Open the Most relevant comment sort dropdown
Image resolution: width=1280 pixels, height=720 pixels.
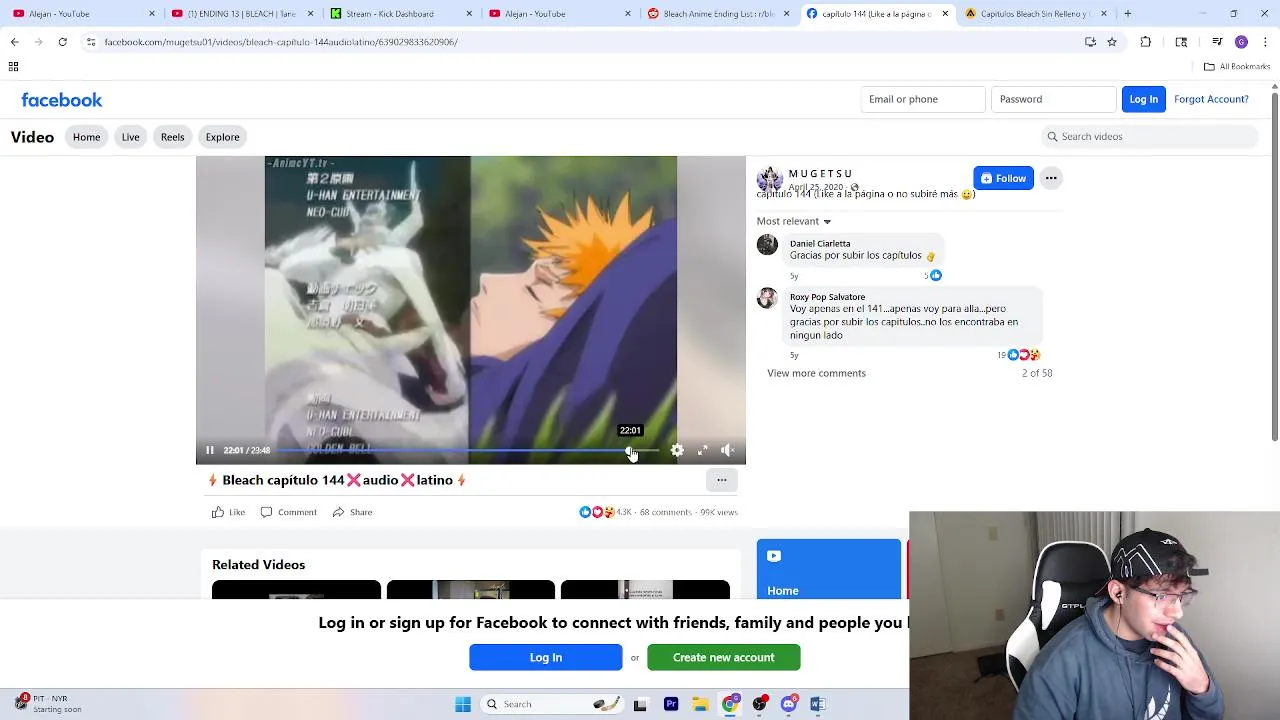click(x=794, y=221)
